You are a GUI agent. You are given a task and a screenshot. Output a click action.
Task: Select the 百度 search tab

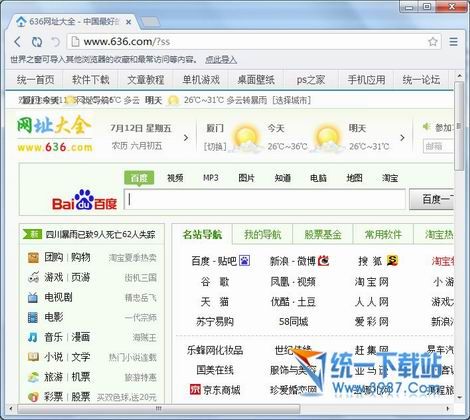click(x=139, y=178)
